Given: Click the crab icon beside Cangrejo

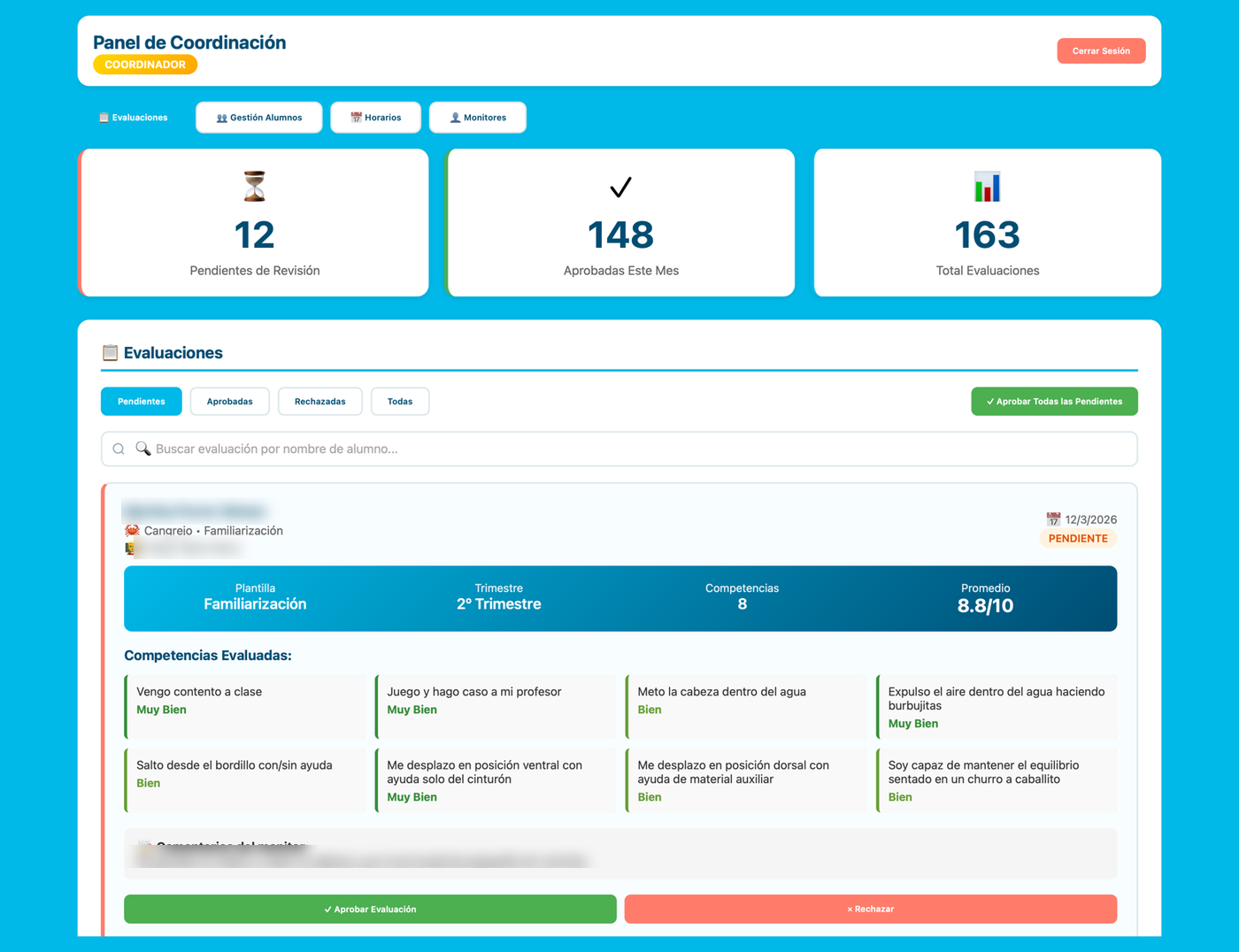Looking at the screenshot, I should (132, 531).
